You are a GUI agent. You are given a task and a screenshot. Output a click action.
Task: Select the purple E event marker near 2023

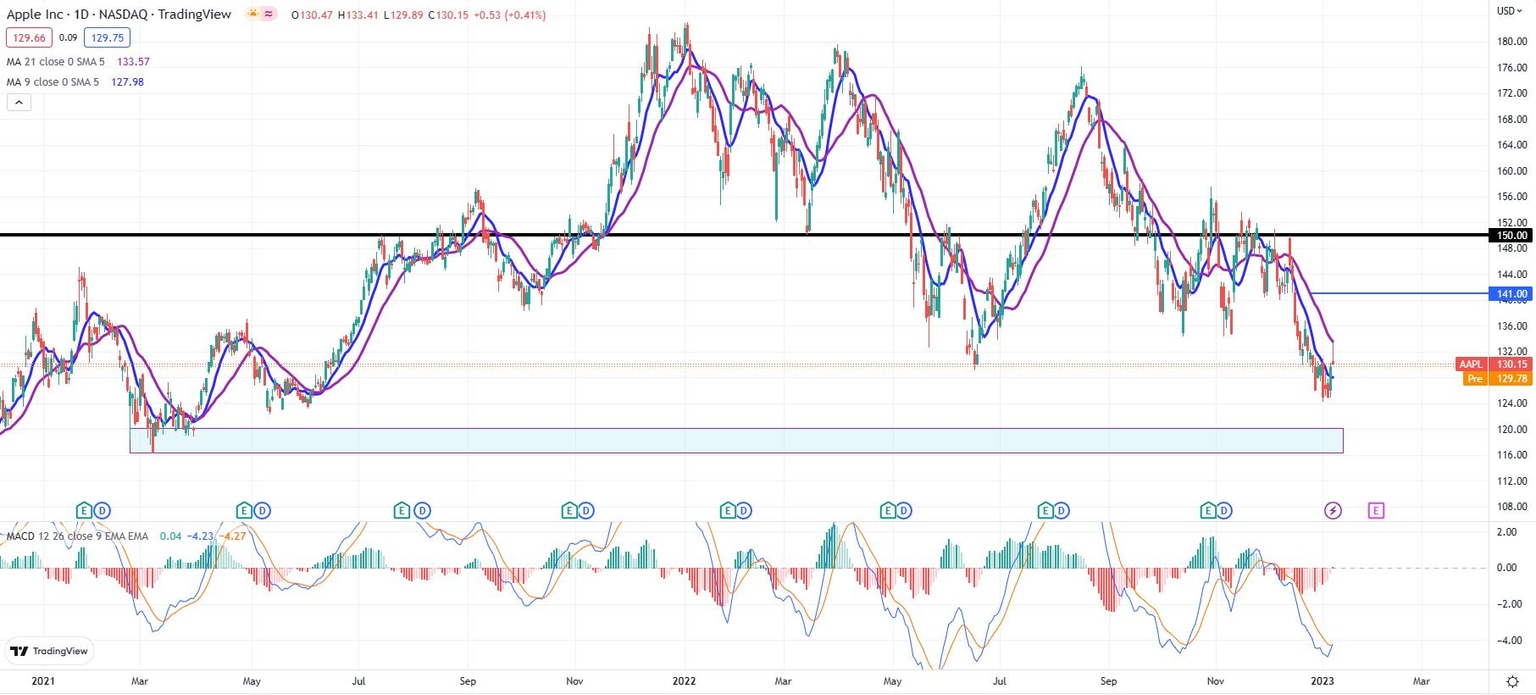1376,510
